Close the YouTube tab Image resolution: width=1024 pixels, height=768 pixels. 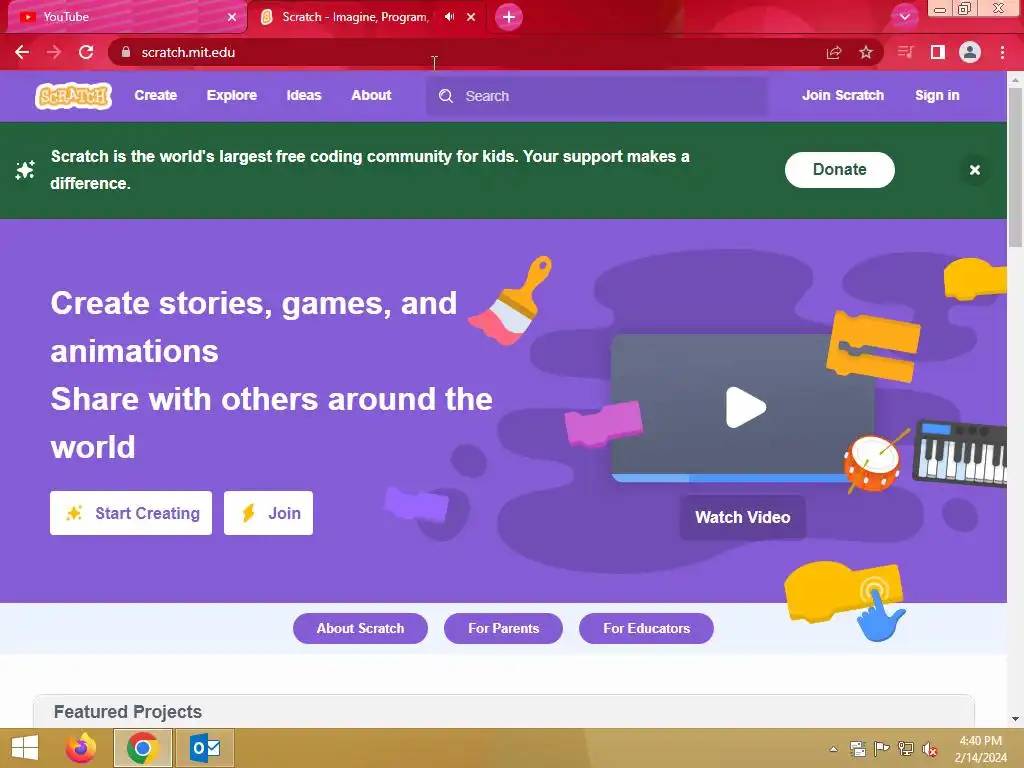(x=232, y=17)
